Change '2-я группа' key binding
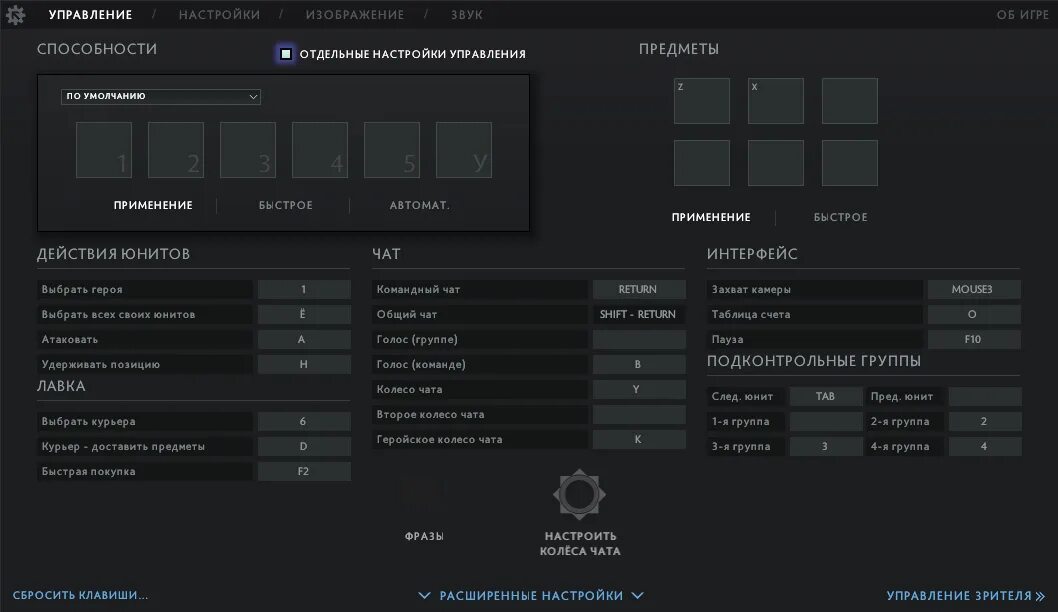 [985, 422]
